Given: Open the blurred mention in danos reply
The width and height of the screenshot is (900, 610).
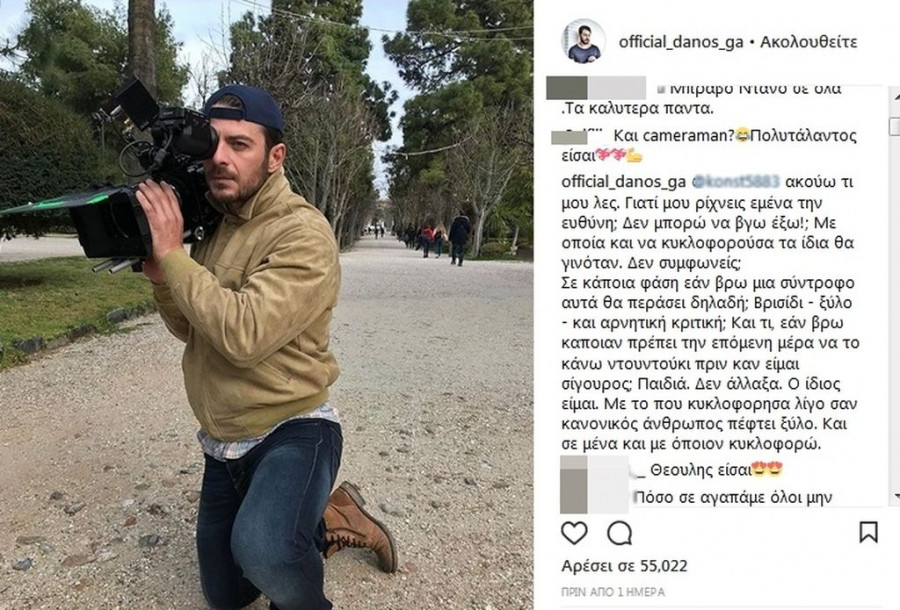Looking at the screenshot, I should pos(736,182).
